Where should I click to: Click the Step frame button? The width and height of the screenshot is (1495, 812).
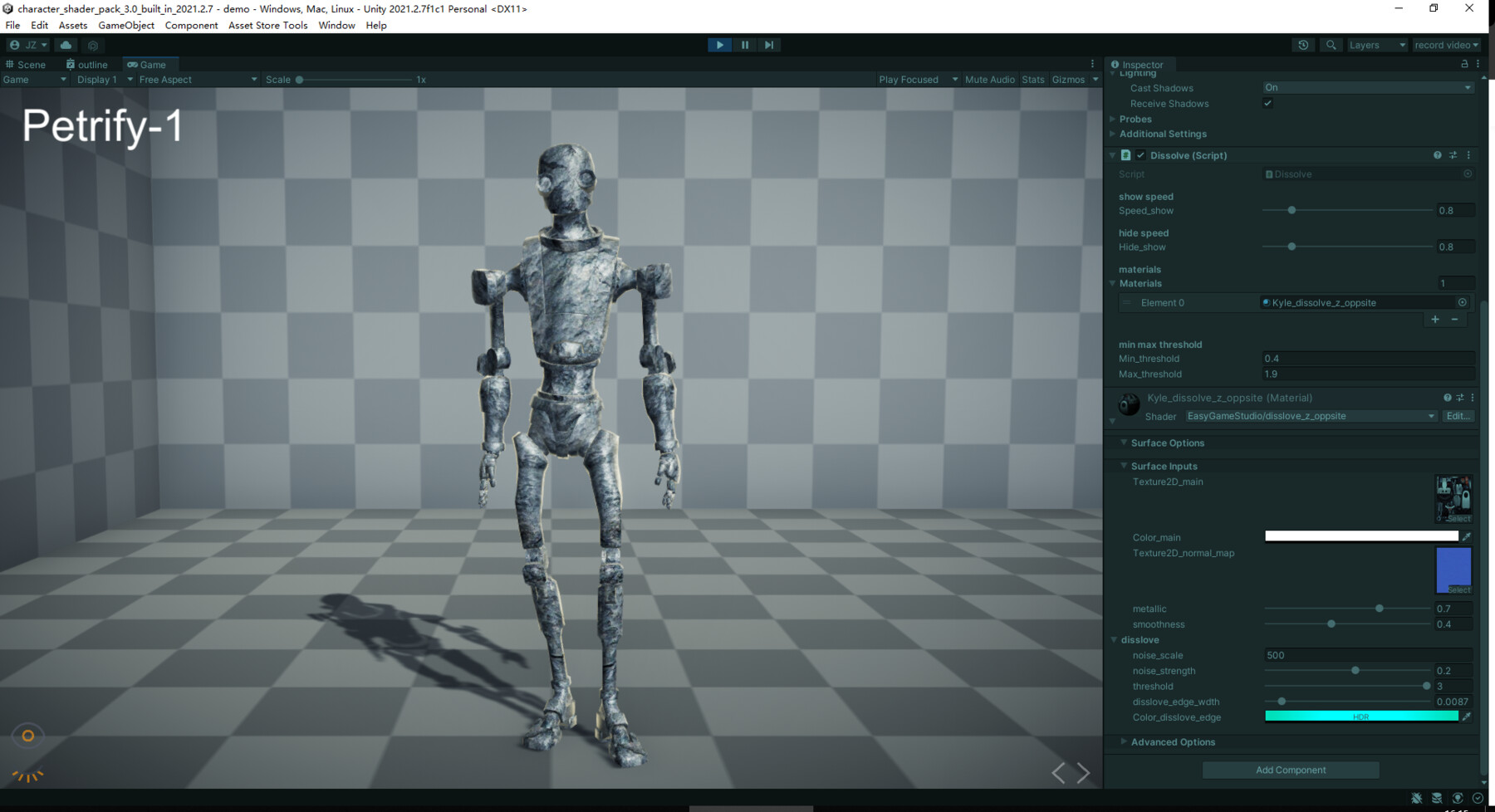coord(769,45)
